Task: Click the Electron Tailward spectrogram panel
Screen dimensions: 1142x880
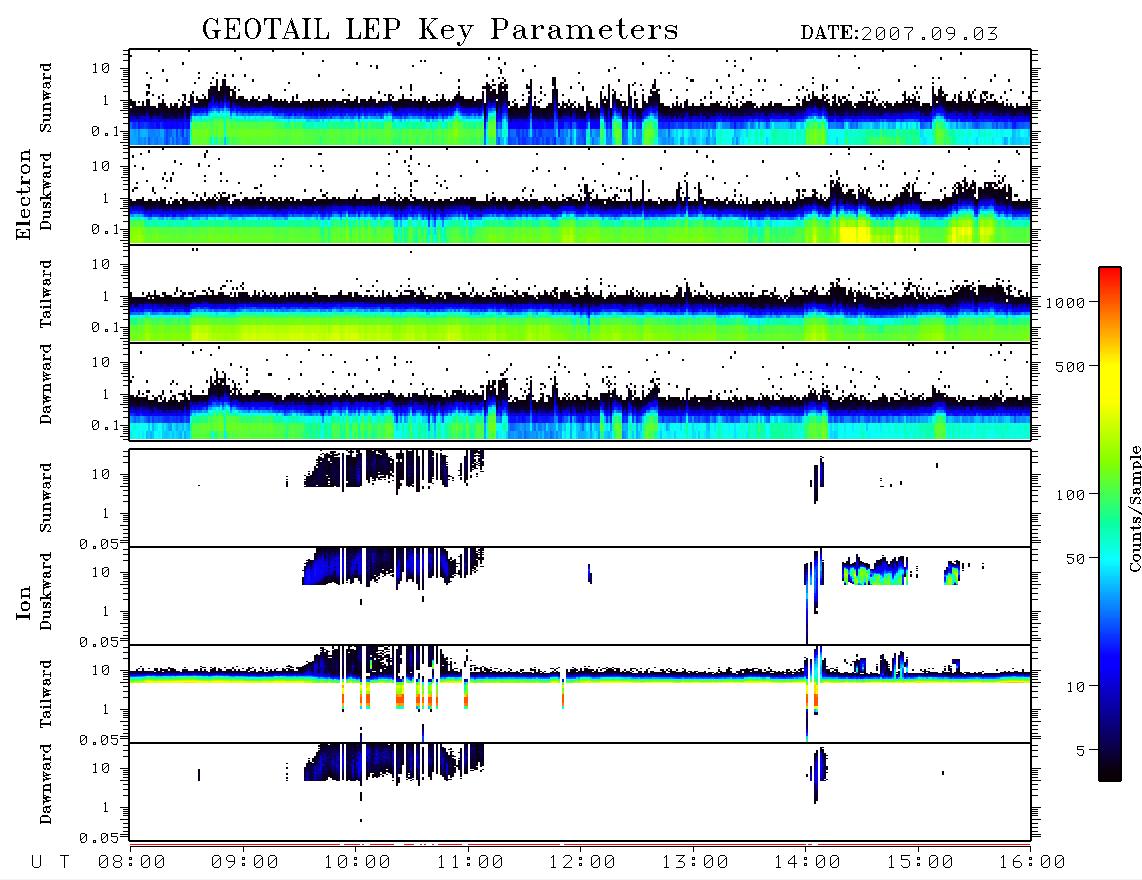Action: (x=580, y=294)
